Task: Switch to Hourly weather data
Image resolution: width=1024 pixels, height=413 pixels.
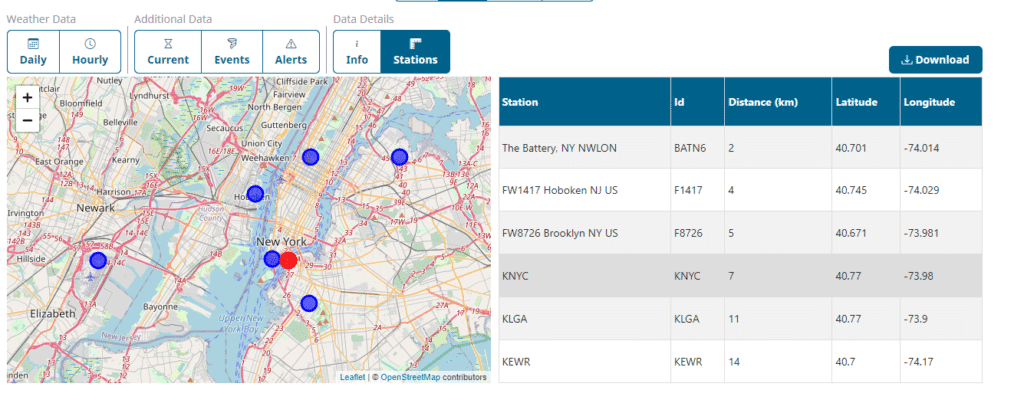Action: click(90, 51)
